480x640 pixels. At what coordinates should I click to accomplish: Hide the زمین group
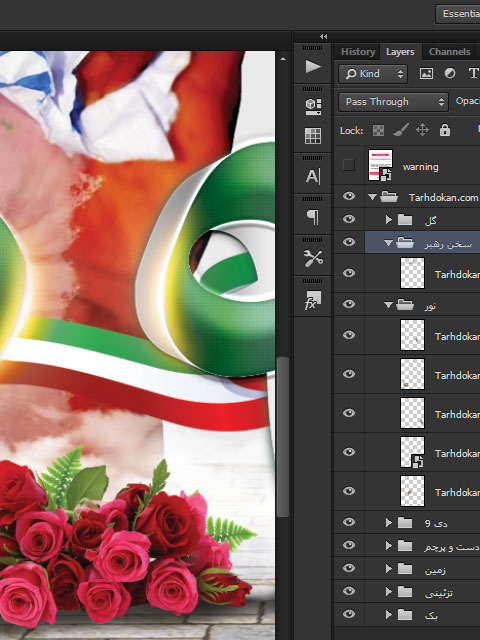(x=349, y=568)
